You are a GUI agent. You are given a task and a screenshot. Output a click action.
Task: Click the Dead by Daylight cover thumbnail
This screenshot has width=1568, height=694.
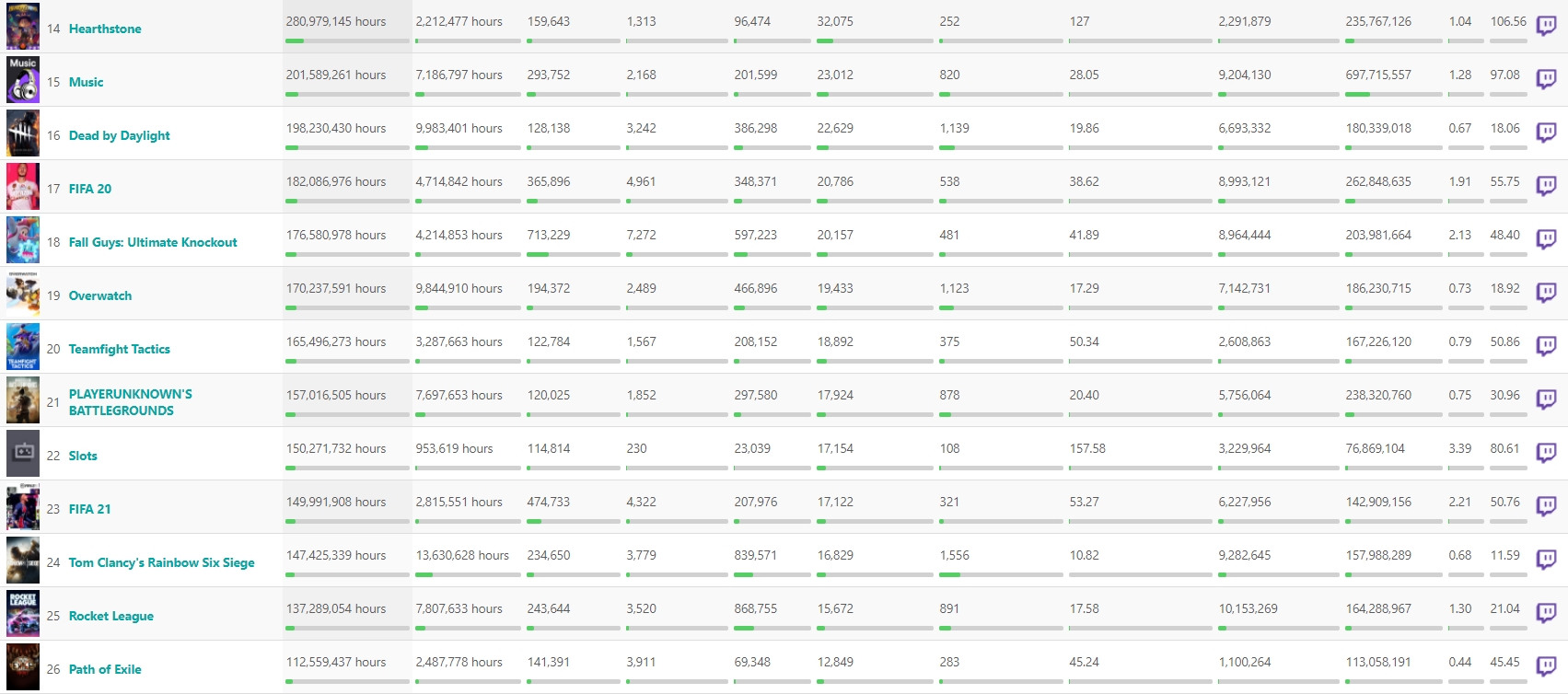[x=23, y=133]
